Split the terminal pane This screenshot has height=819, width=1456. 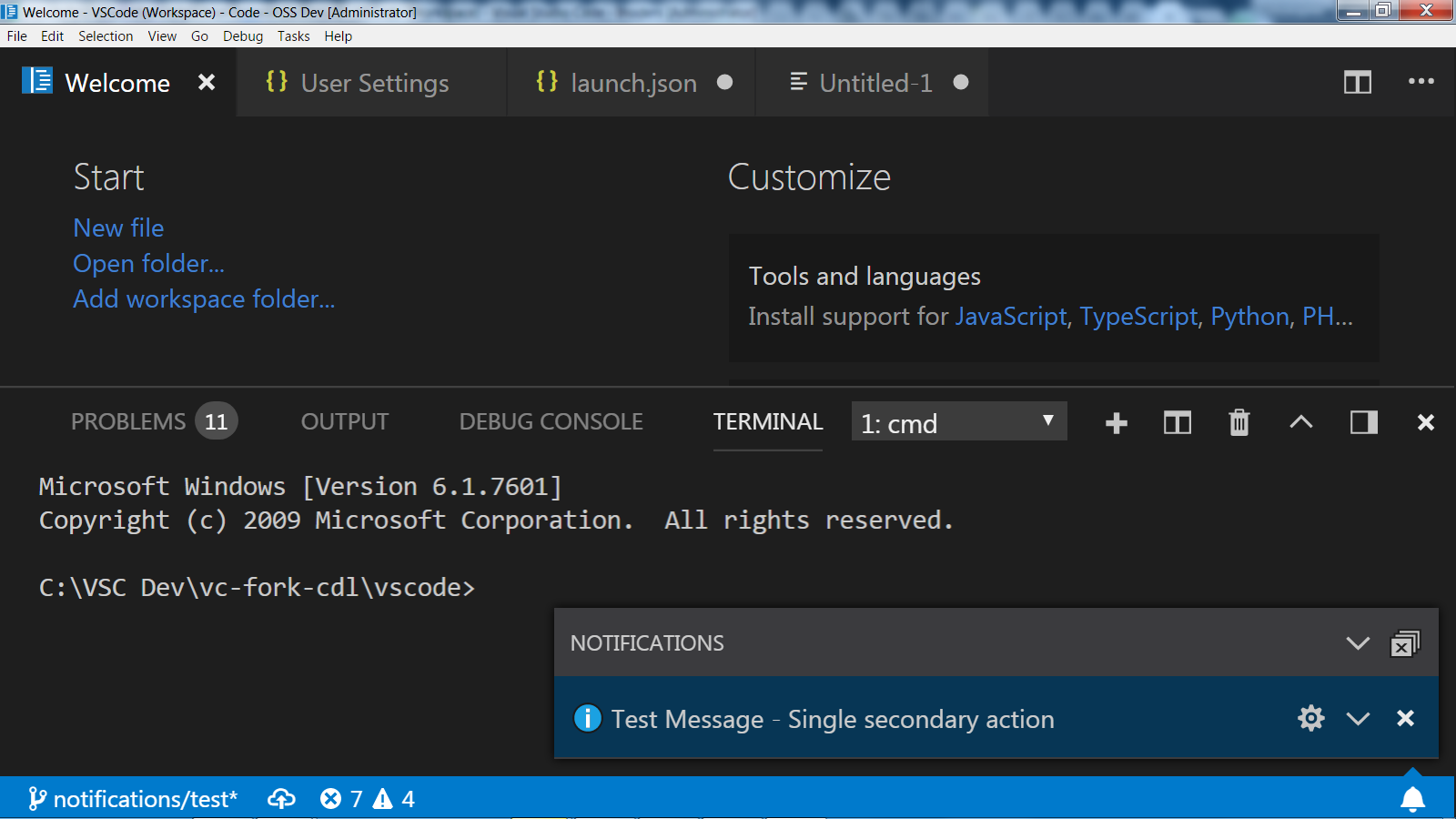[x=1178, y=422]
